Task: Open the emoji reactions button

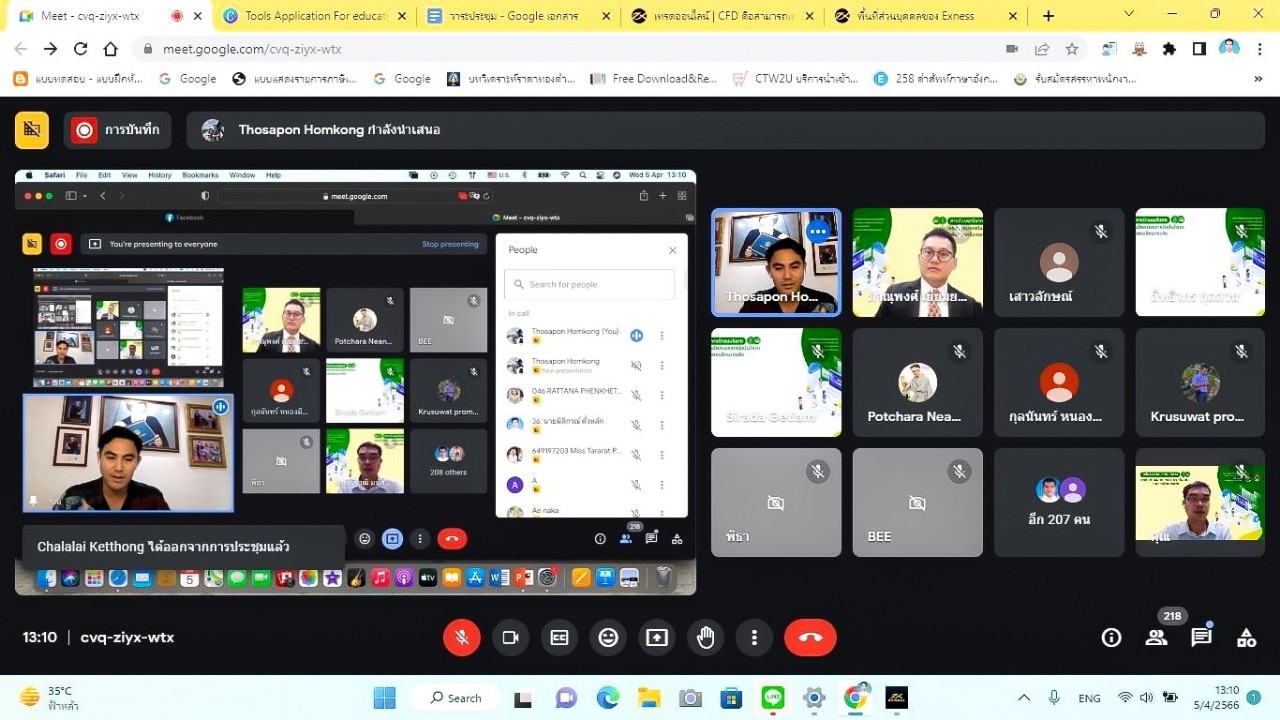Action: click(x=608, y=637)
